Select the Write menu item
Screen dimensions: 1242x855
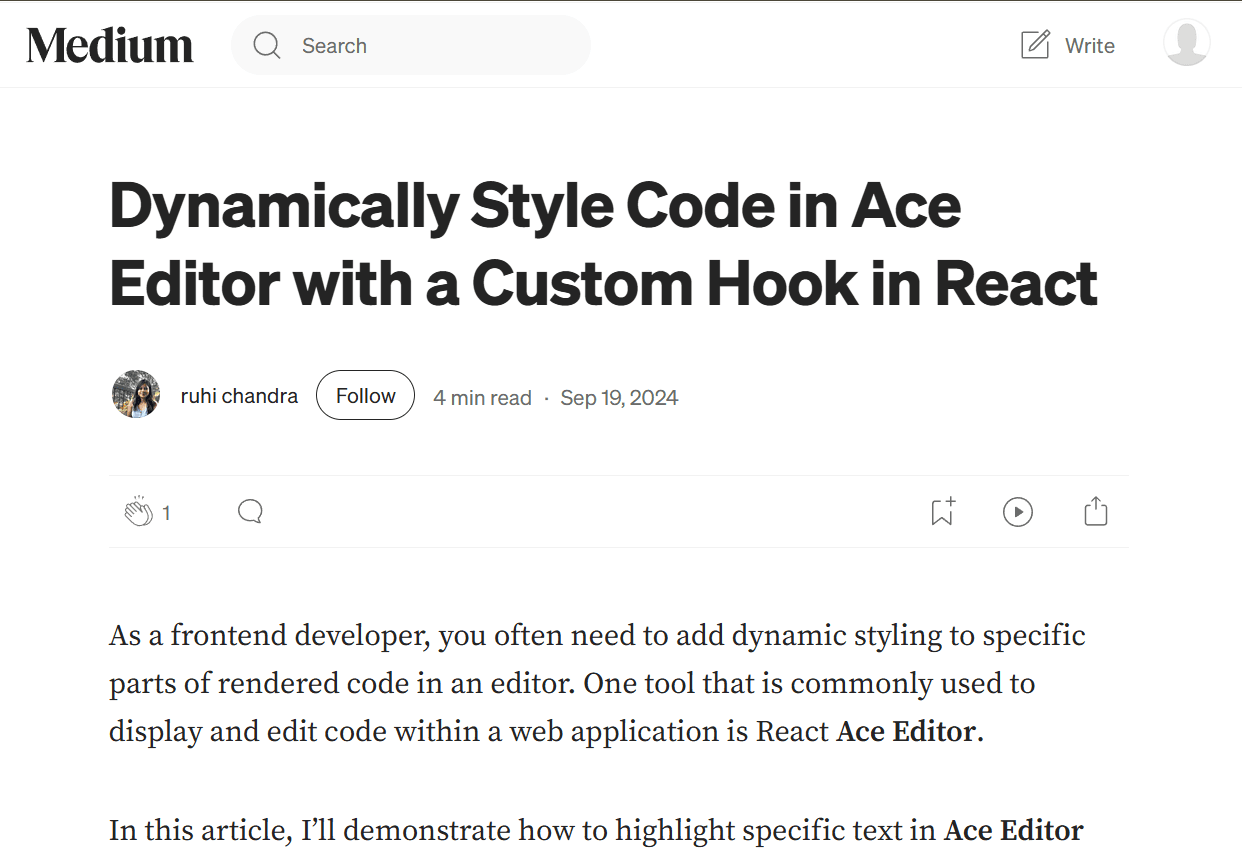pos(1066,45)
